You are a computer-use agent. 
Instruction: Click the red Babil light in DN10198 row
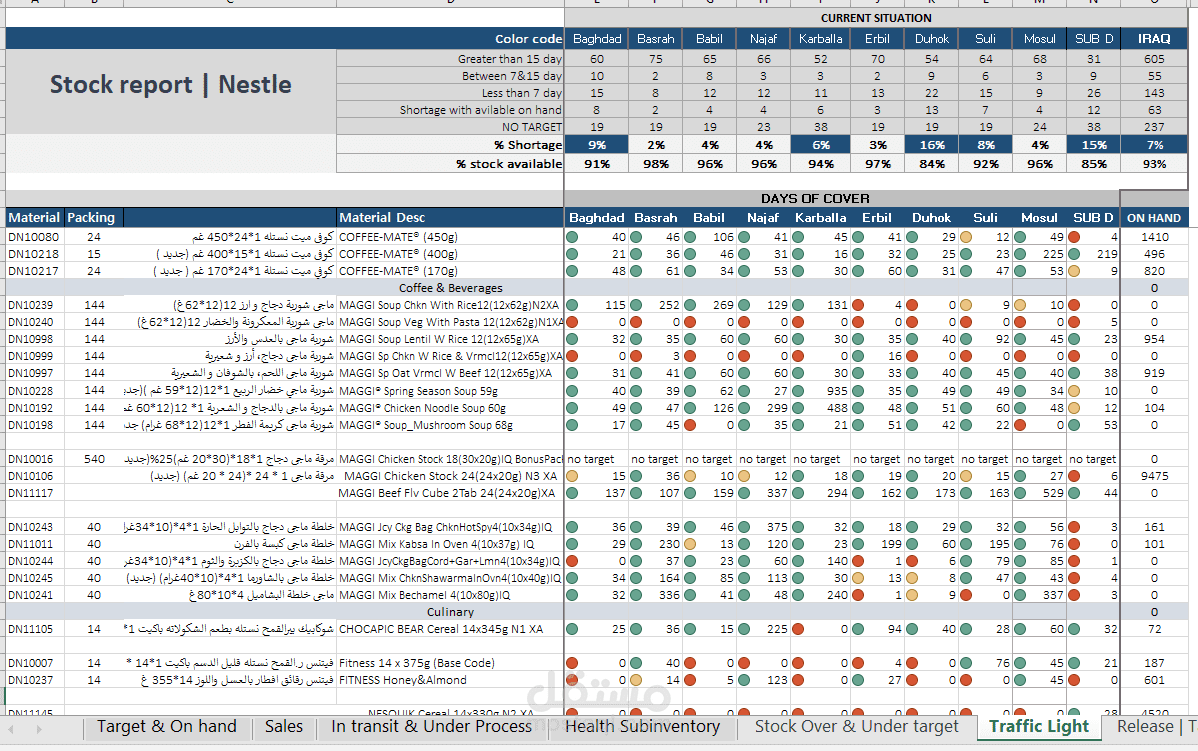pyautogui.click(x=690, y=426)
